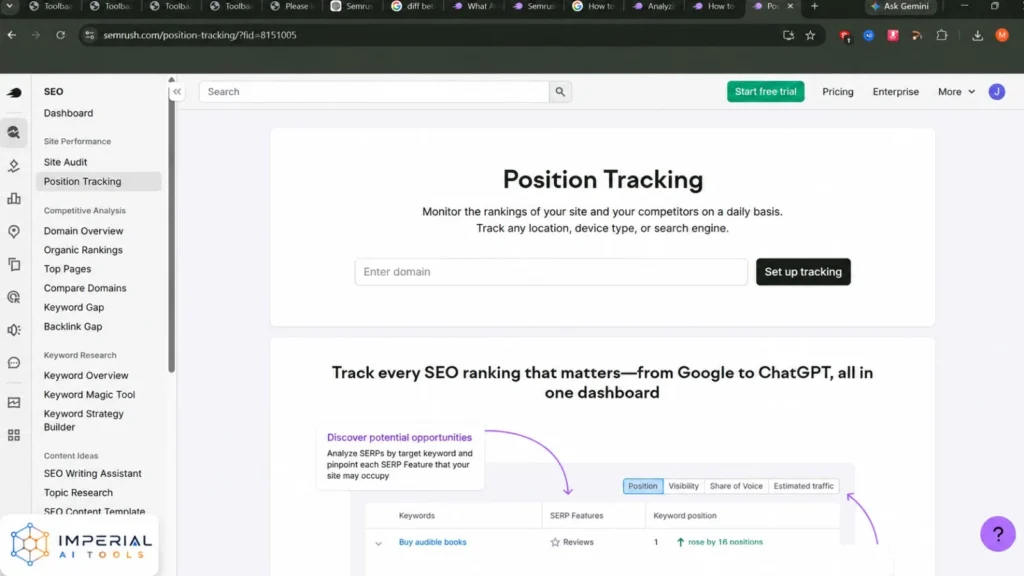Image resolution: width=1024 pixels, height=576 pixels.
Task: Select the SEO toolkit sidebar icon
Action: point(14,133)
